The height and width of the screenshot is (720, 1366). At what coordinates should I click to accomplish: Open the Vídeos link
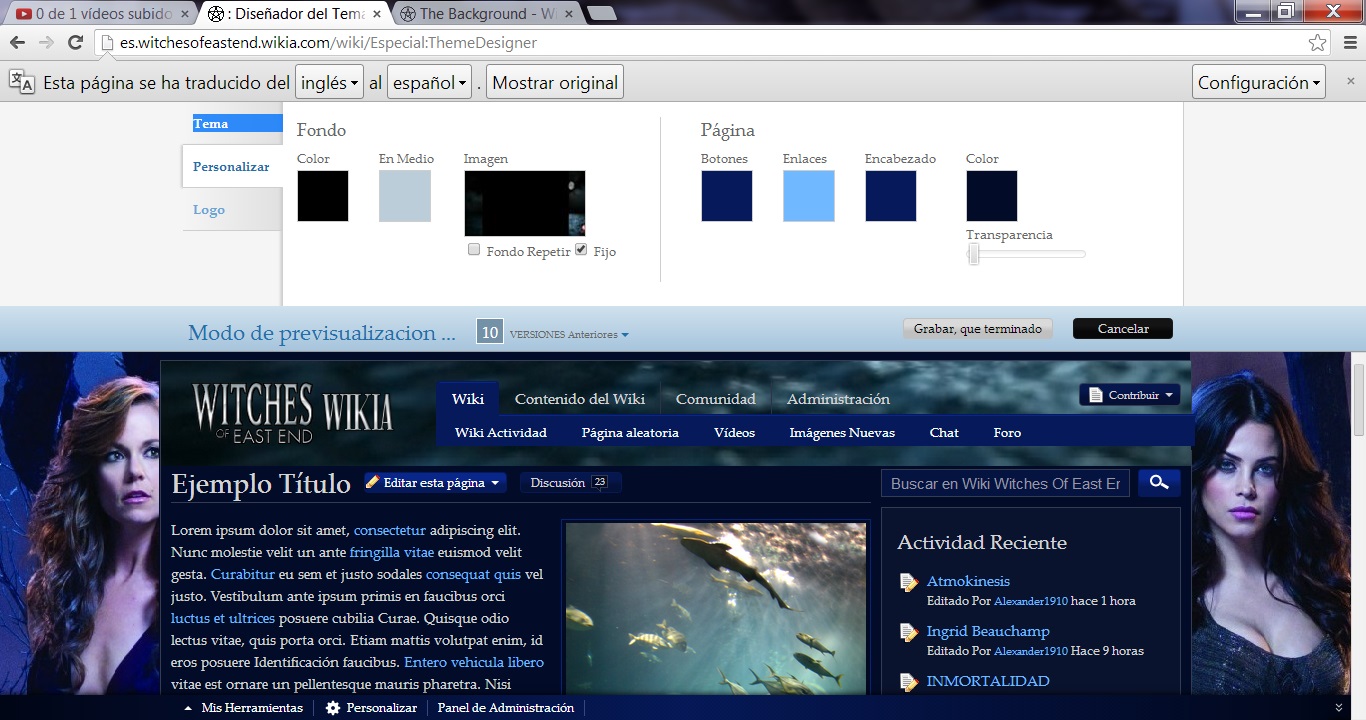(x=734, y=433)
